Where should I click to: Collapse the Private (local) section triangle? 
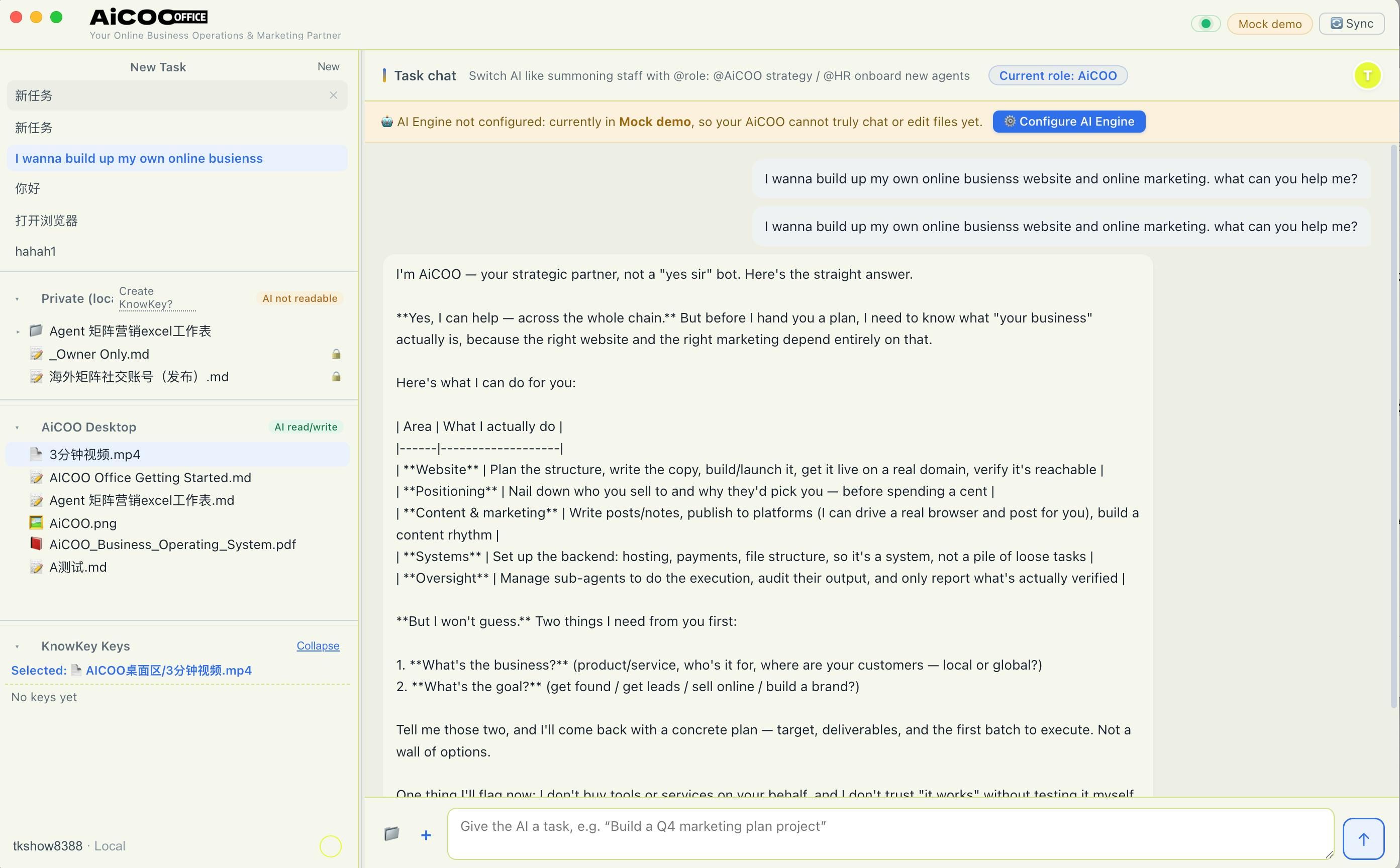coord(17,299)
